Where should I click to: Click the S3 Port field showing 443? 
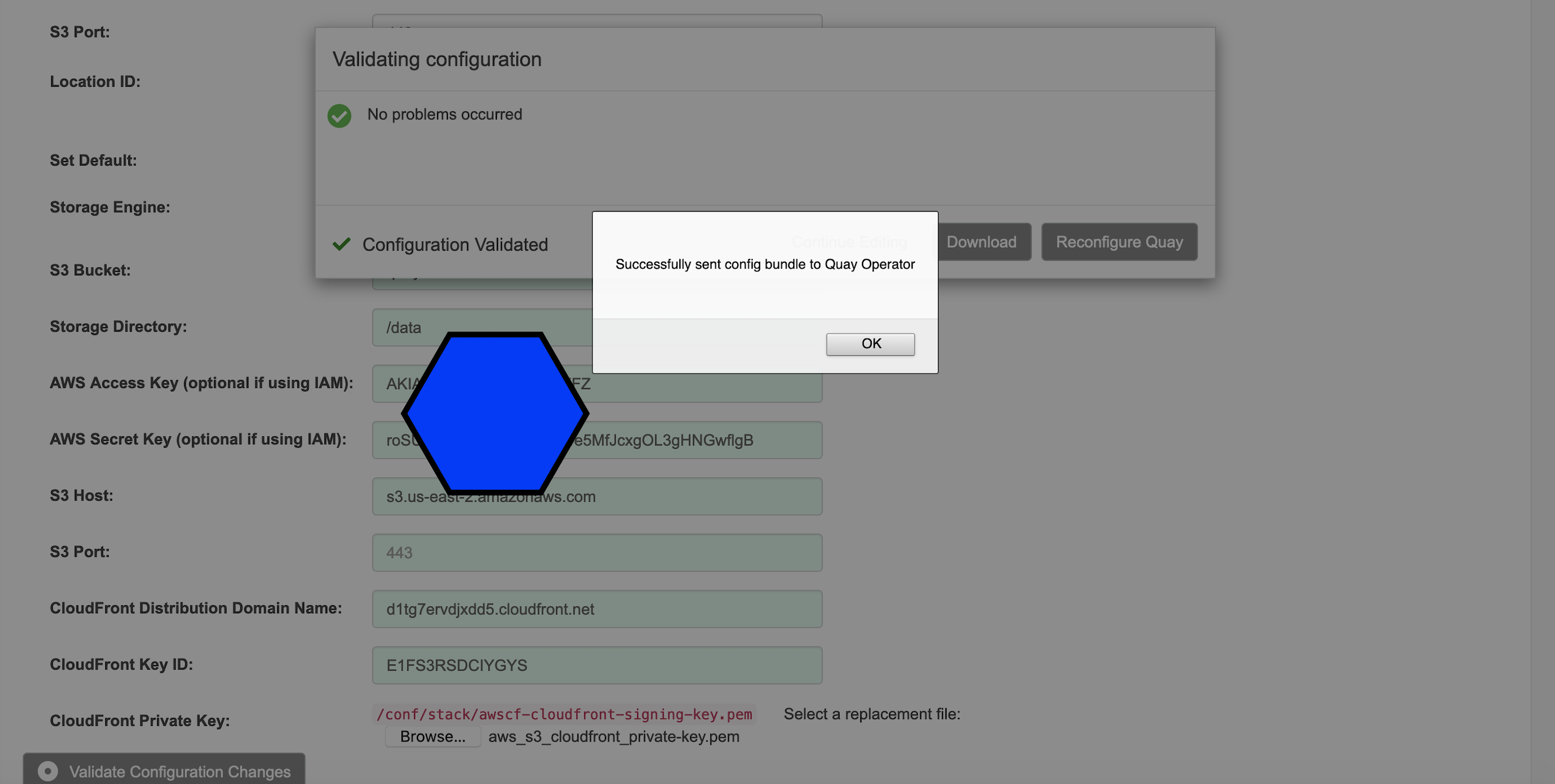(x=596, y=552)
